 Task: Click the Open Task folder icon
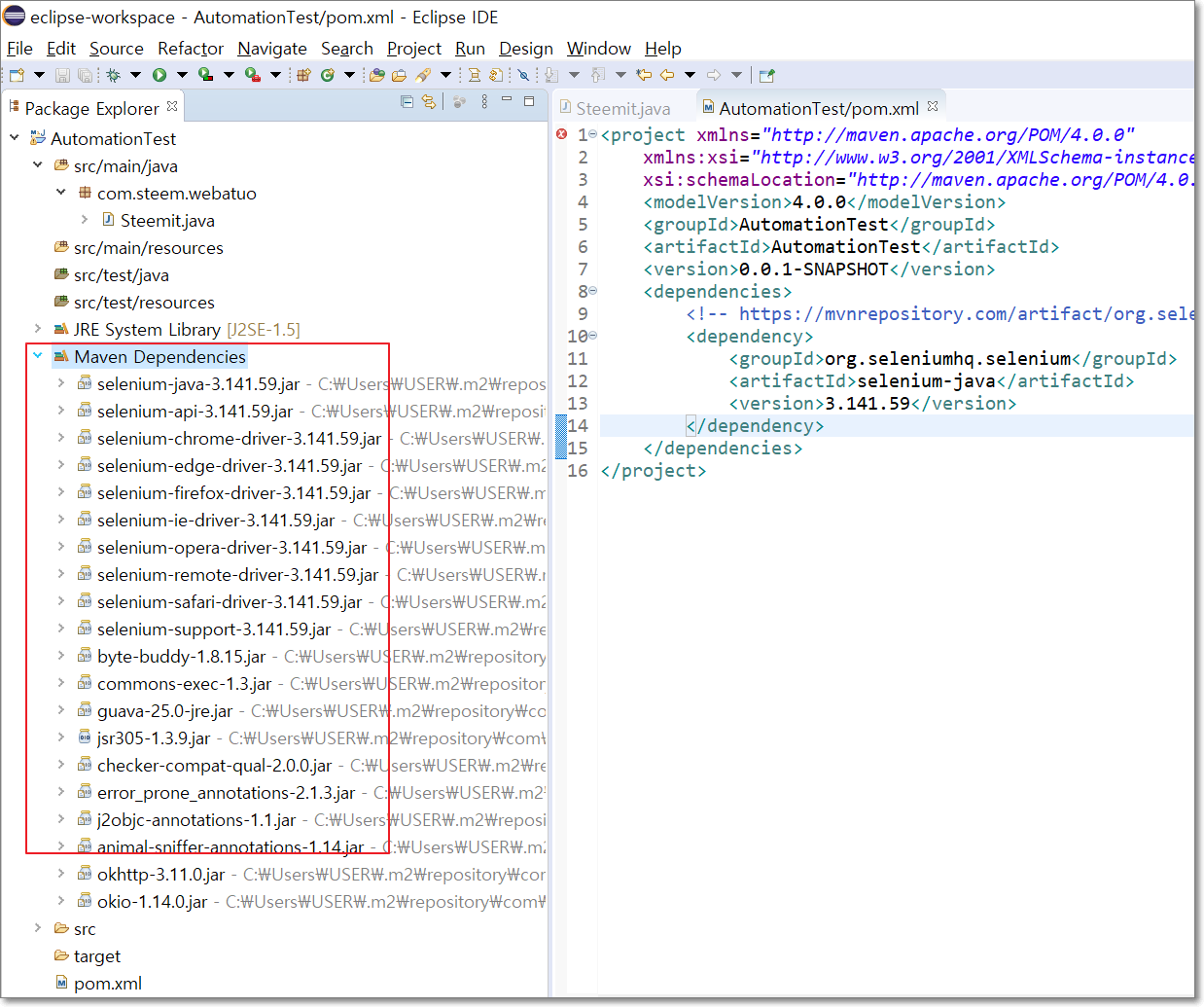click(399, 75)
